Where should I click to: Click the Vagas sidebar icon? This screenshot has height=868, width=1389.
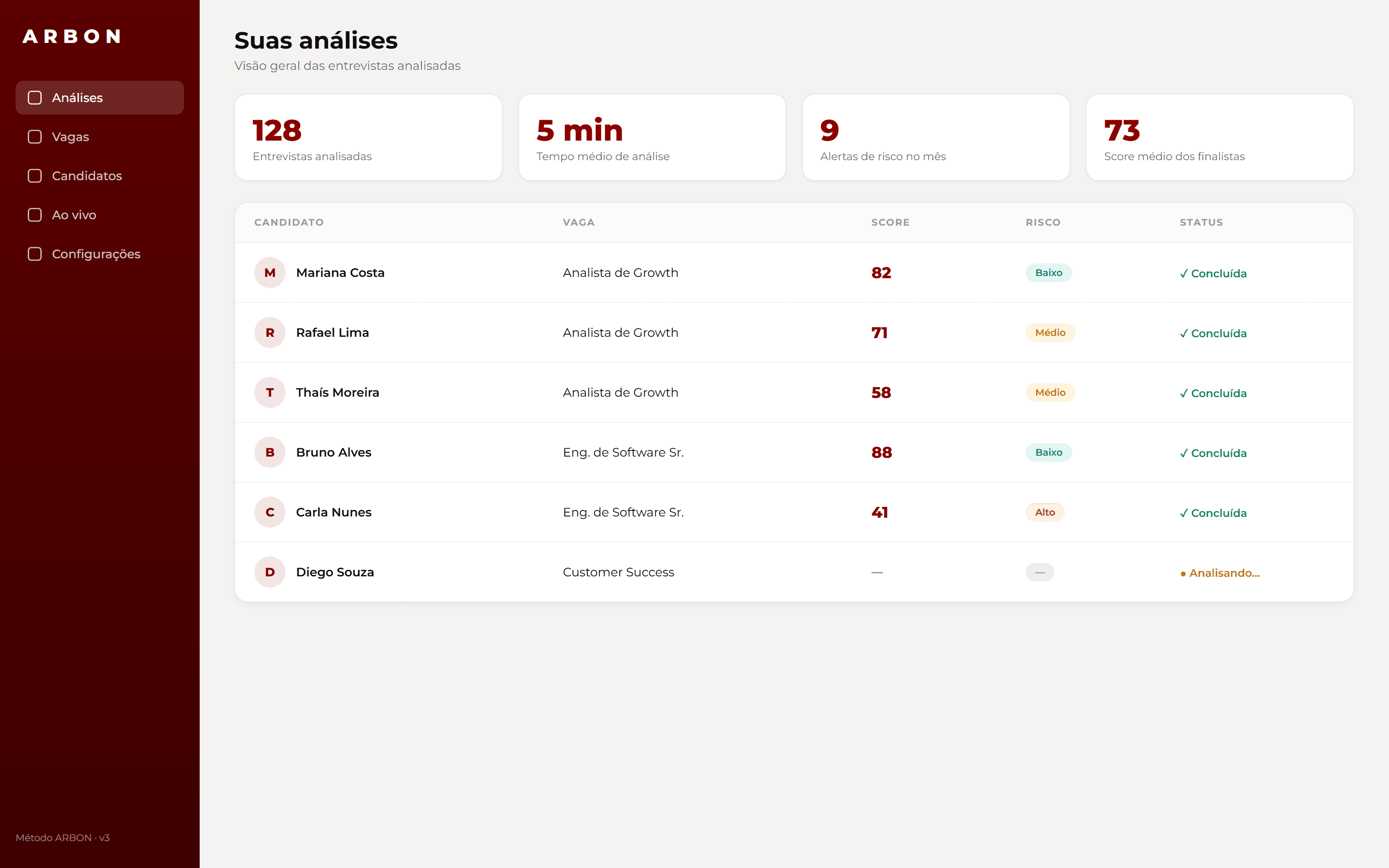pyautogui.click(x=35, y=137)
